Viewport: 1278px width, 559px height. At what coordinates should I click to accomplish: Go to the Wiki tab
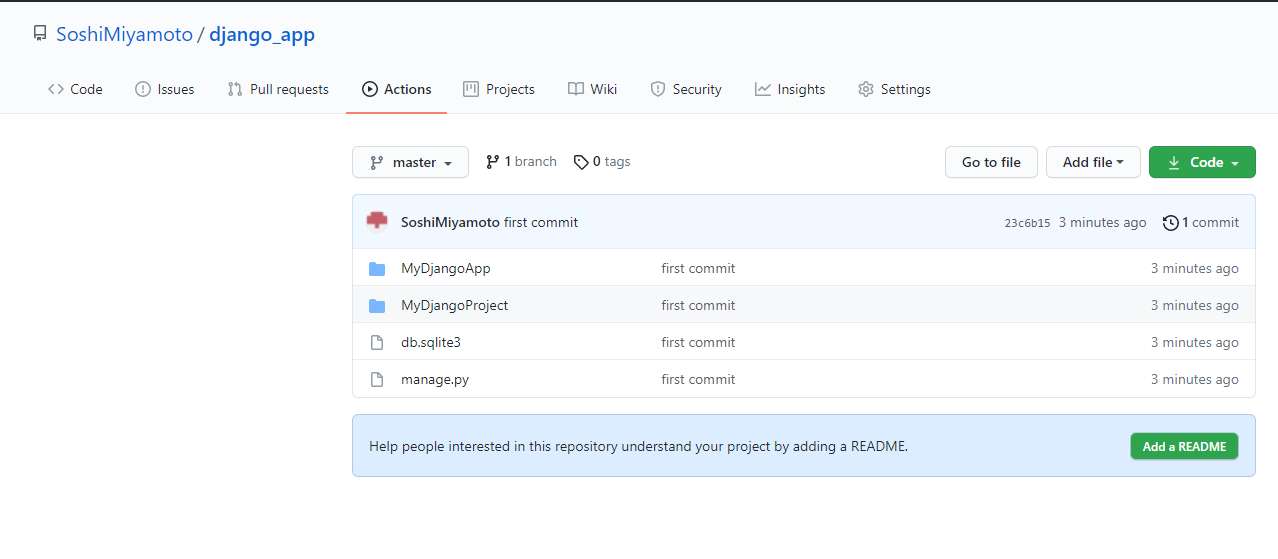[592, 89]
